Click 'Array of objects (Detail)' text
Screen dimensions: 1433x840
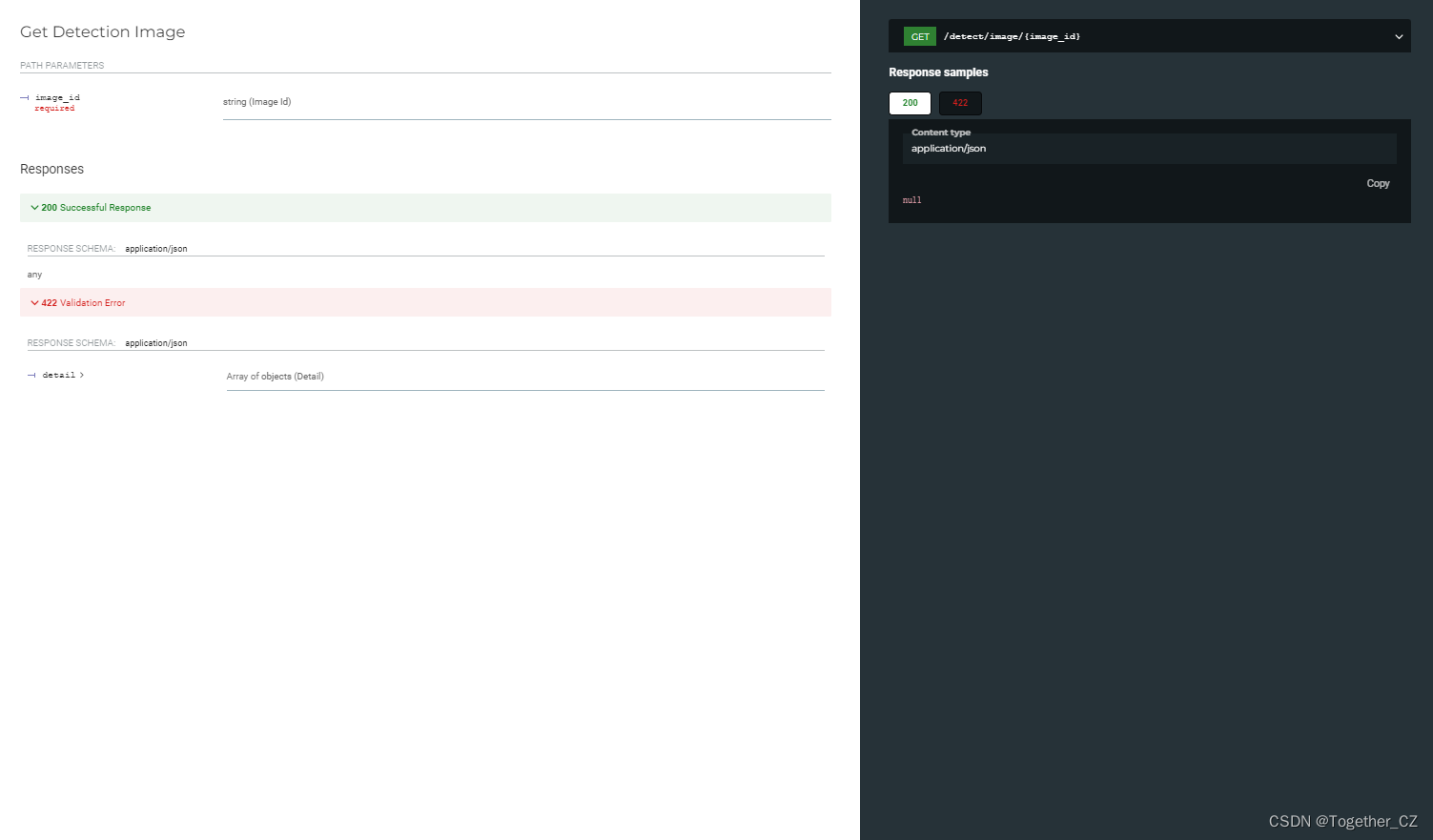(275, 377)
